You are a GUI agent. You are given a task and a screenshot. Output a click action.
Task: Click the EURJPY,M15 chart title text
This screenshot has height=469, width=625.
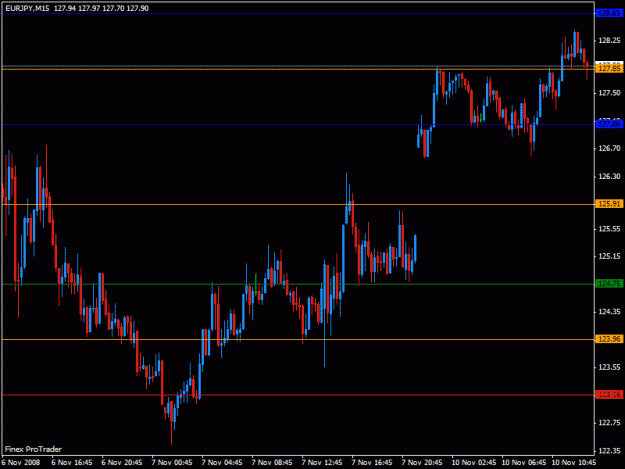point(28,8)
